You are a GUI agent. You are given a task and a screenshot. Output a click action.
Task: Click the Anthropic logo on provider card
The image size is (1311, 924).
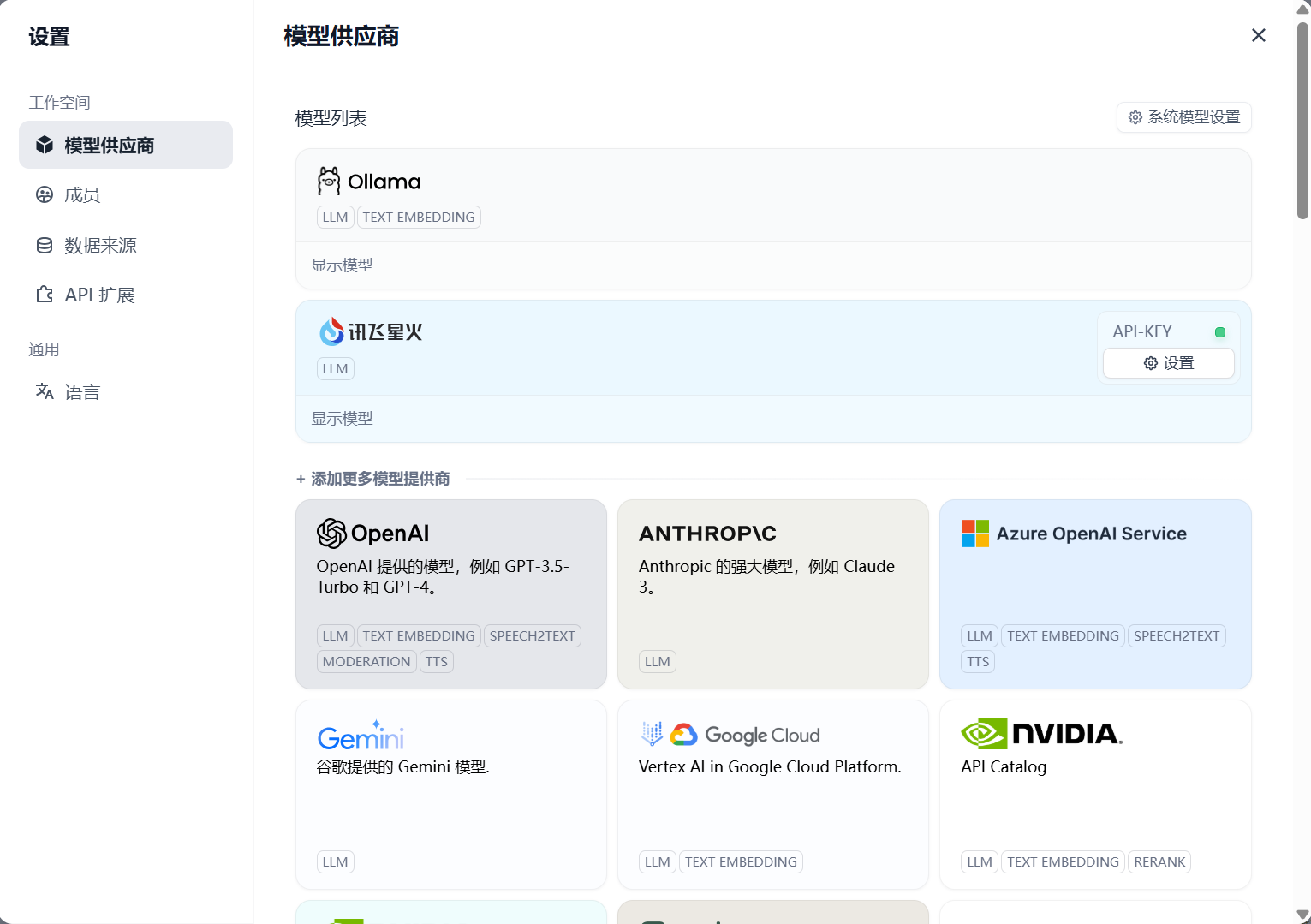(x=707, y=534)
